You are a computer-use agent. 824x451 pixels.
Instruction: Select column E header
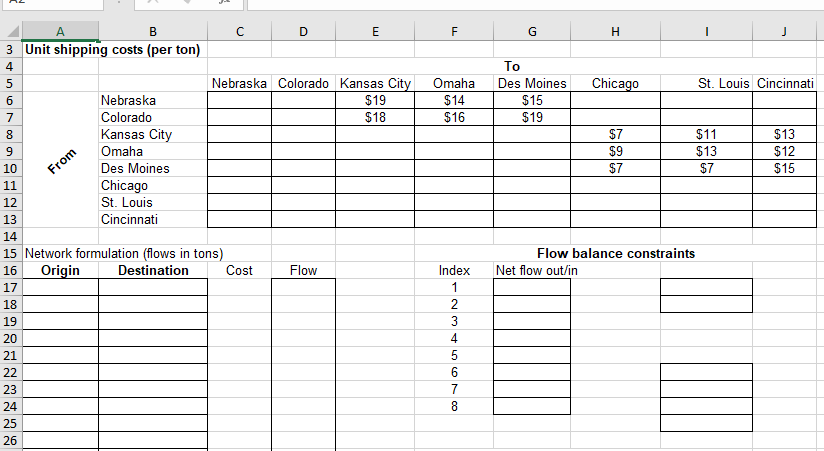(375, 32)
